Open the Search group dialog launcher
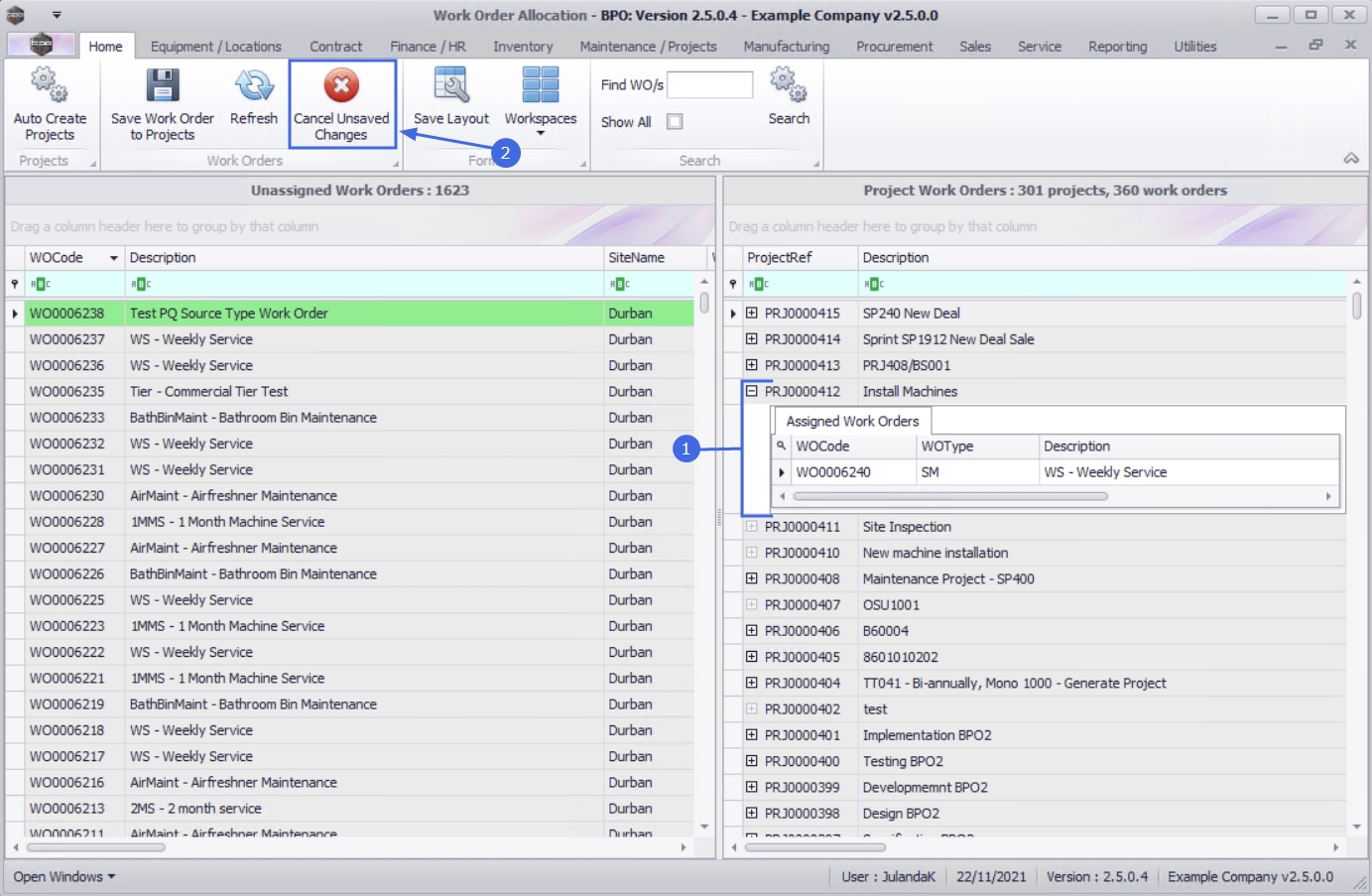This screenshot has width=1372, height=896. pyautogui.click(x=816, y=164)
